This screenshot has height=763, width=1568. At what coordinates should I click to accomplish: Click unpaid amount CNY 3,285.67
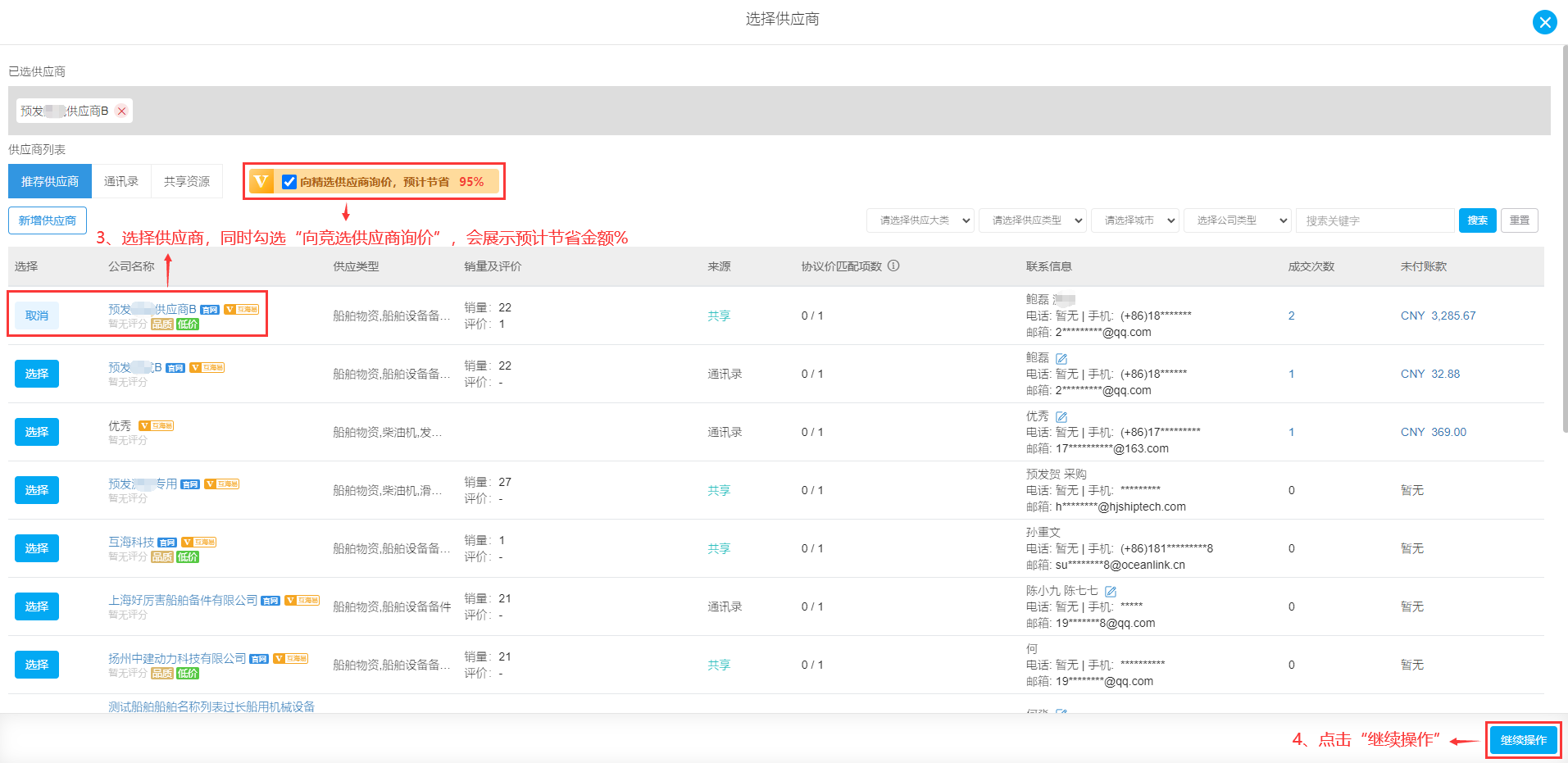pos(1438,316)
